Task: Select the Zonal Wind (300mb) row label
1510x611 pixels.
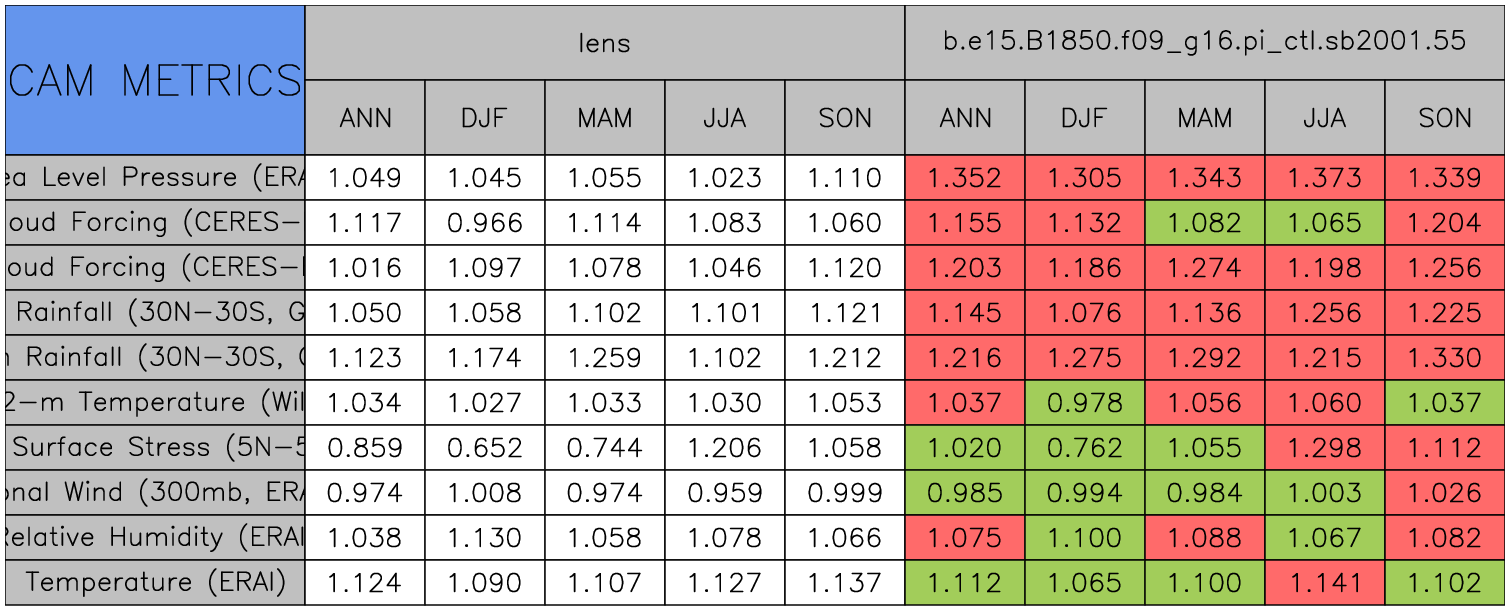Action: click(x=155, y=493)
